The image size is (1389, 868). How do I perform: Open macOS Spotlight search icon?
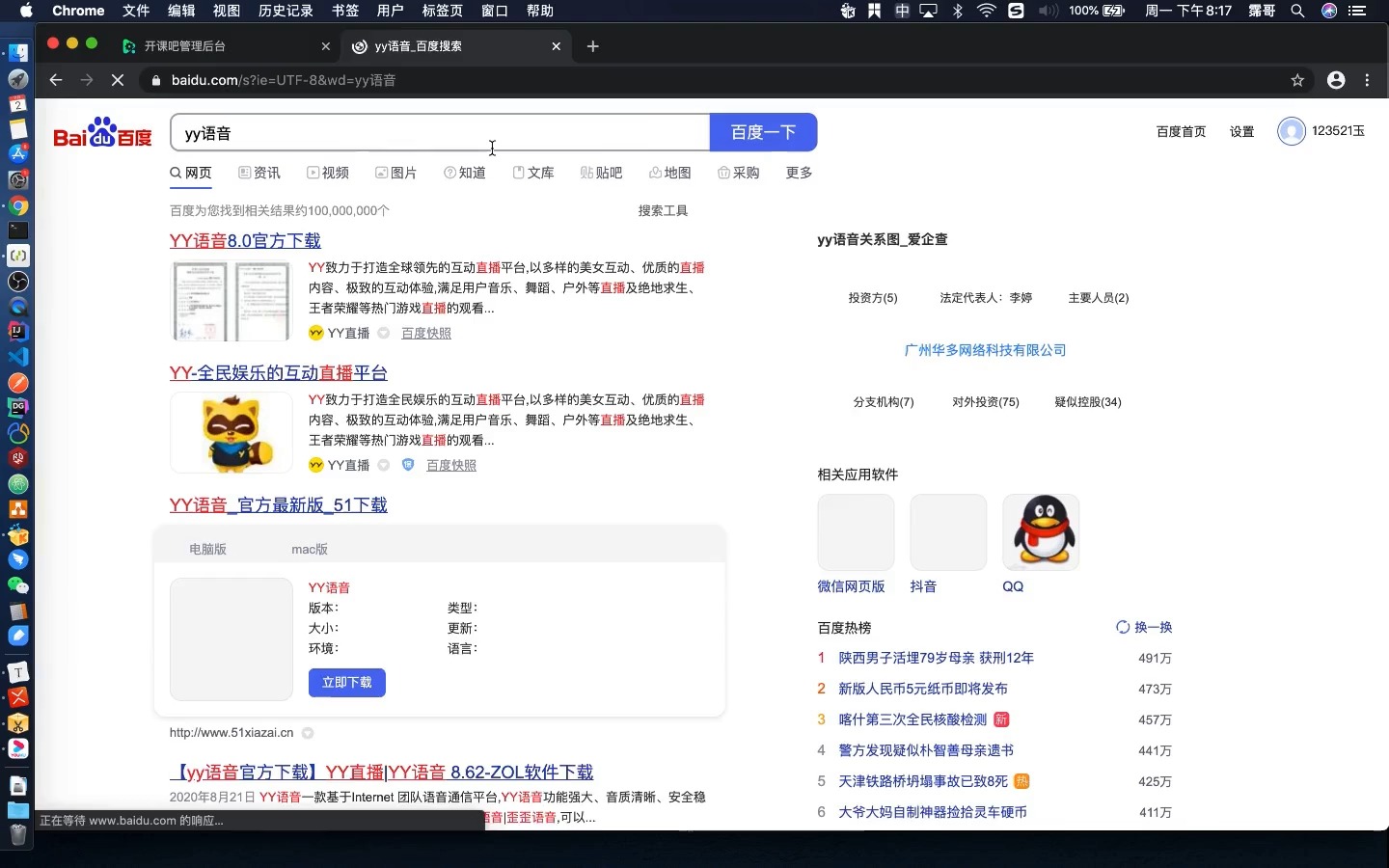tap(1297, 11)
